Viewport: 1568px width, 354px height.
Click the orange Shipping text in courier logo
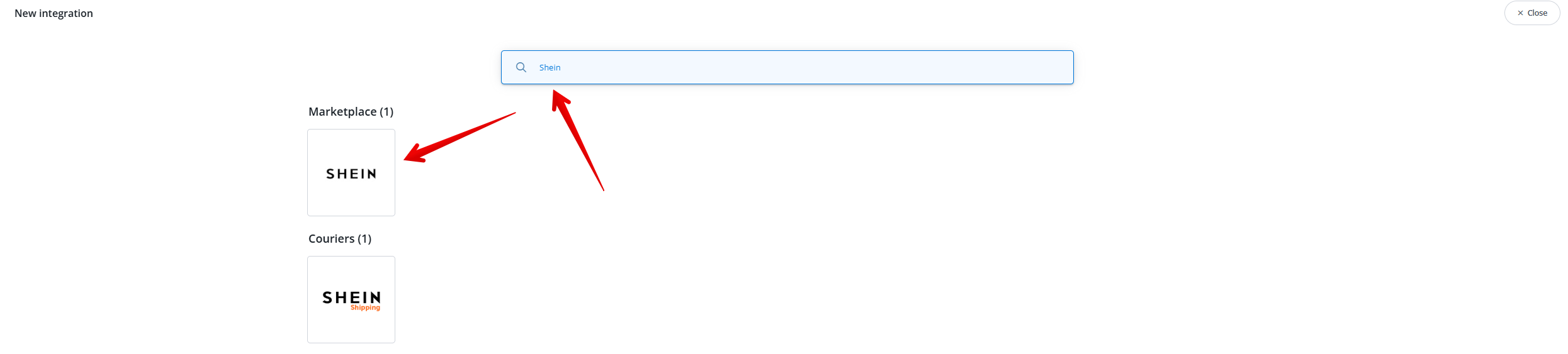(365, 308)
